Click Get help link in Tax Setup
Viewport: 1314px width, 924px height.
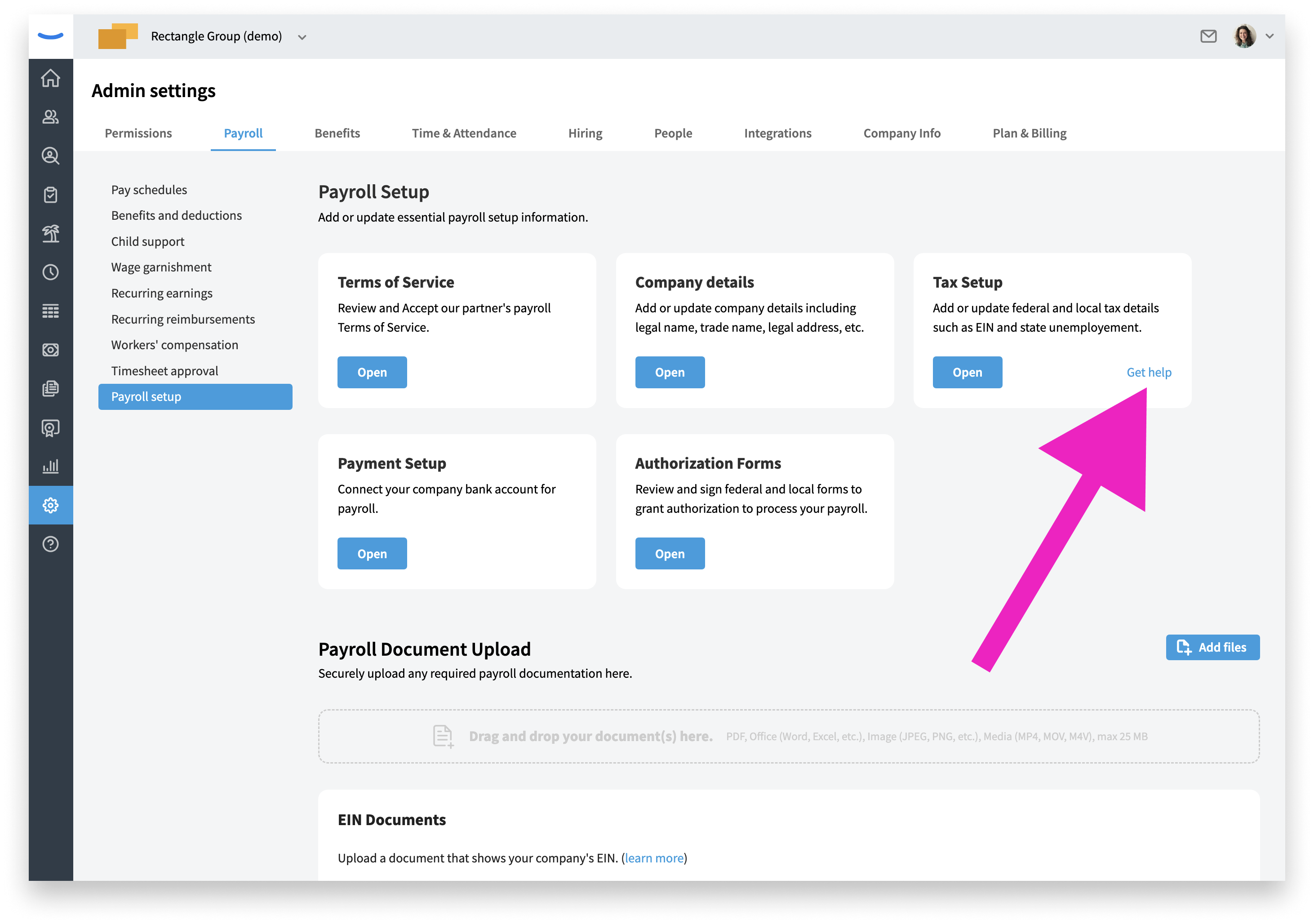1149,373
